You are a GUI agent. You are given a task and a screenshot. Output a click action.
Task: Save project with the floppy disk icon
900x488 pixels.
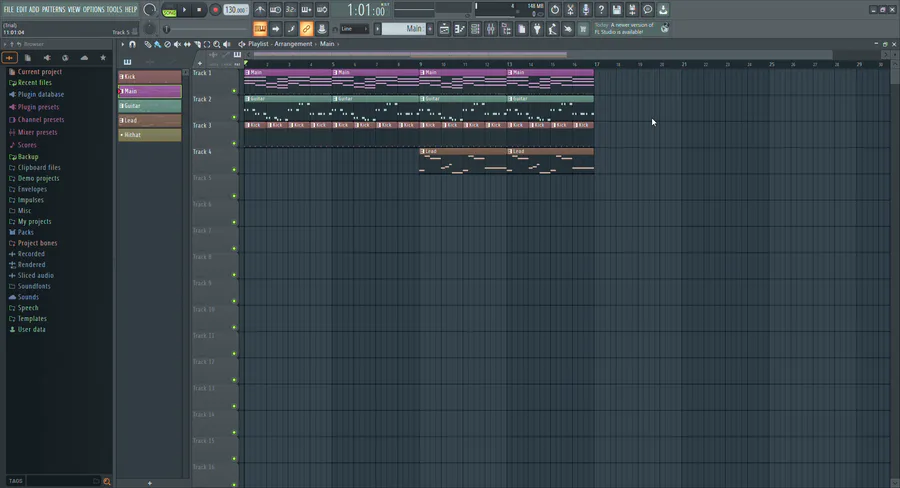coord(616,10)
